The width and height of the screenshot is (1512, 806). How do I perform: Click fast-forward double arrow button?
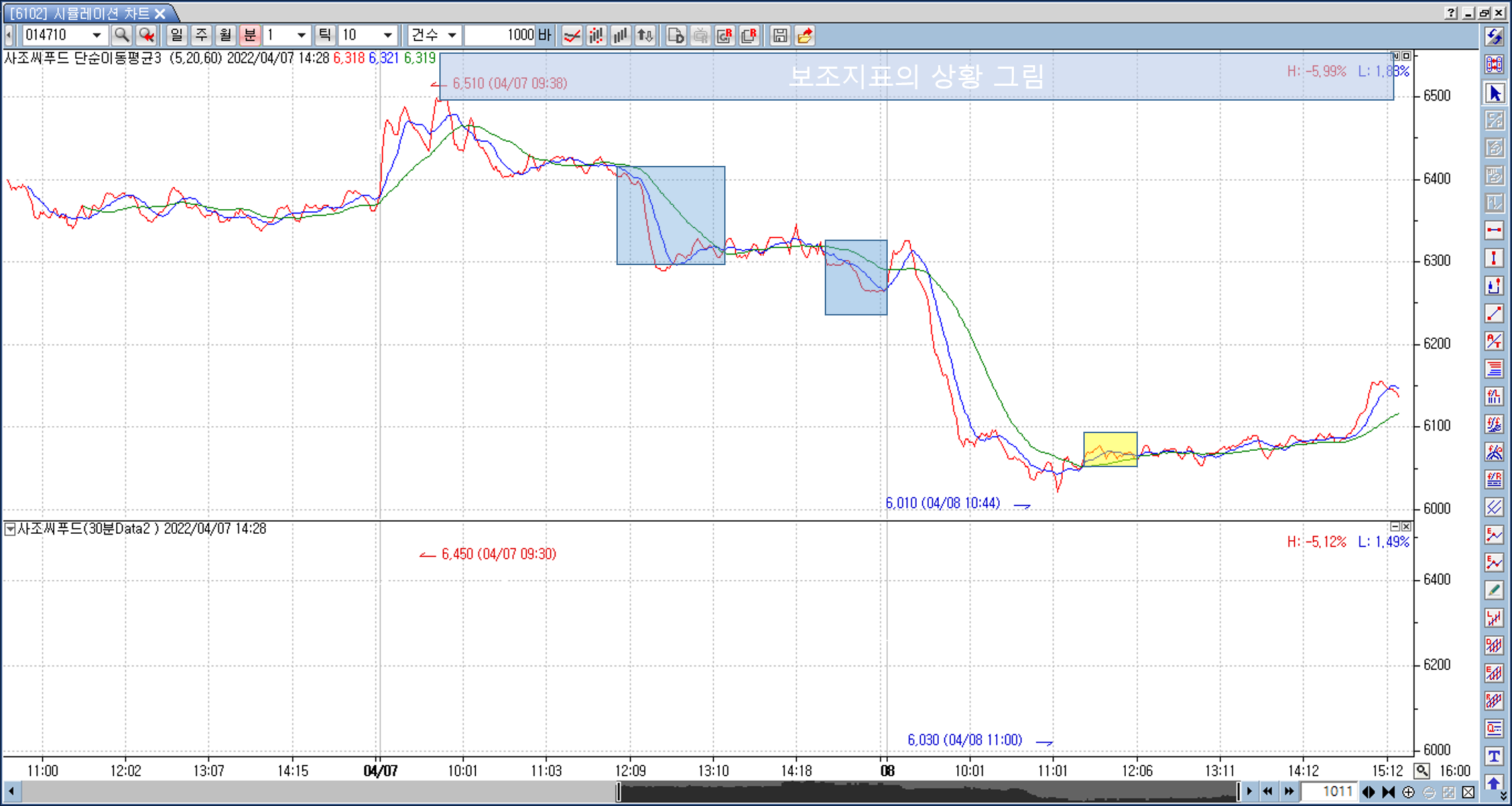pos(1289,792)
